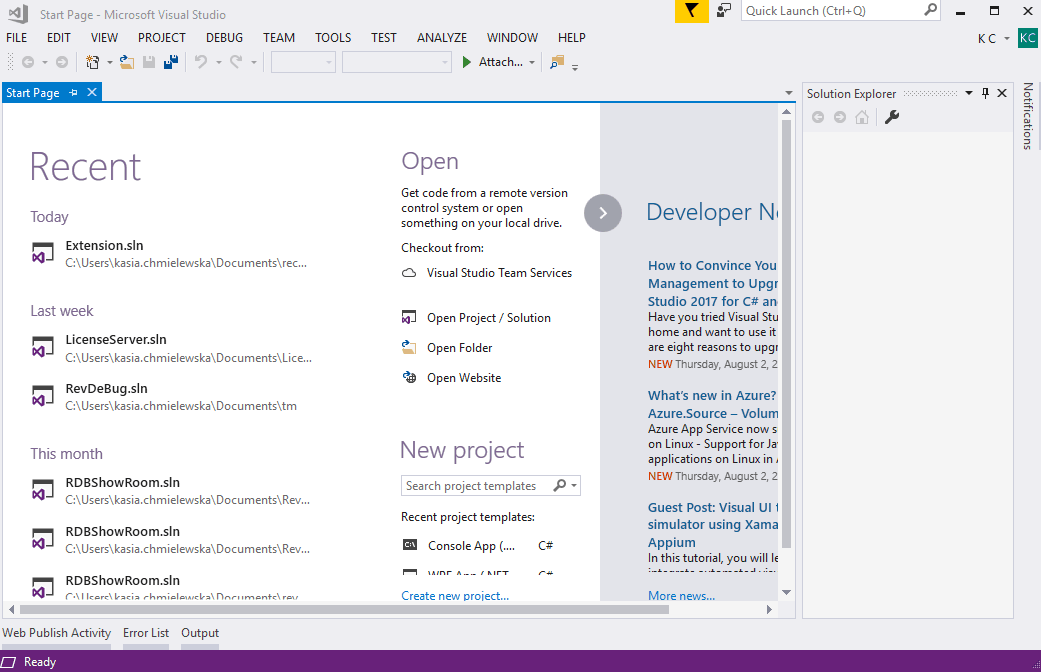Click the Quick Launch search magnifier
The image size is (1041, 672).
coord(931,10)
